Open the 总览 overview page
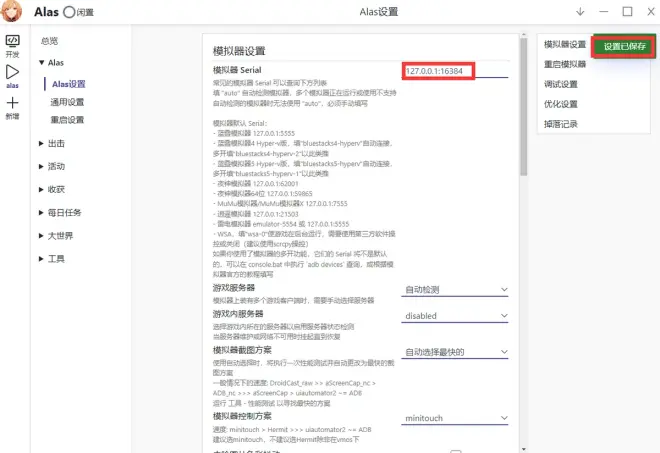660x453 pixels. pyautogui.click(x=49, y=41)
